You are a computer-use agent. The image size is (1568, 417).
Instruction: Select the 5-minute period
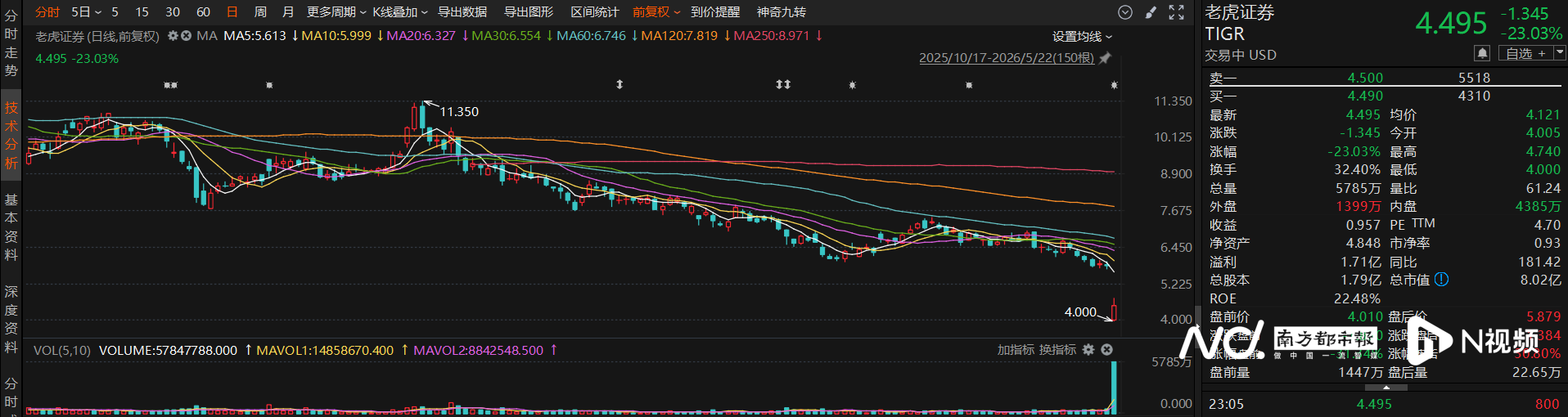tap(115, 12)
